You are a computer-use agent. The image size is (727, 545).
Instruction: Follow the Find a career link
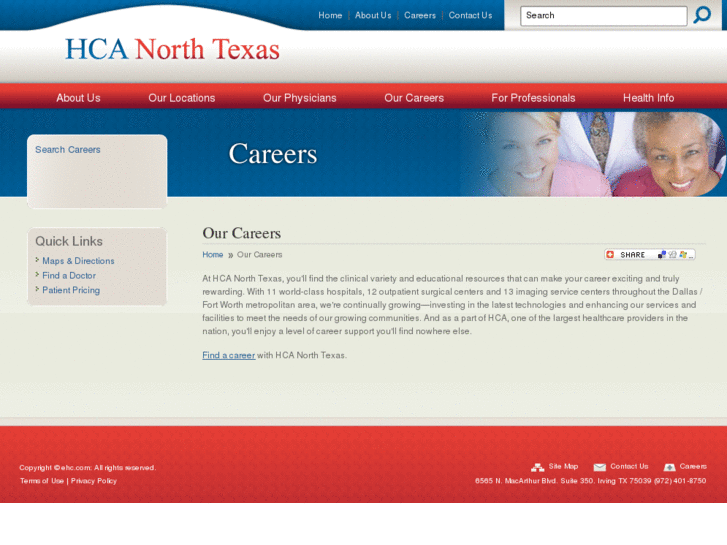[x=229, y=355]
